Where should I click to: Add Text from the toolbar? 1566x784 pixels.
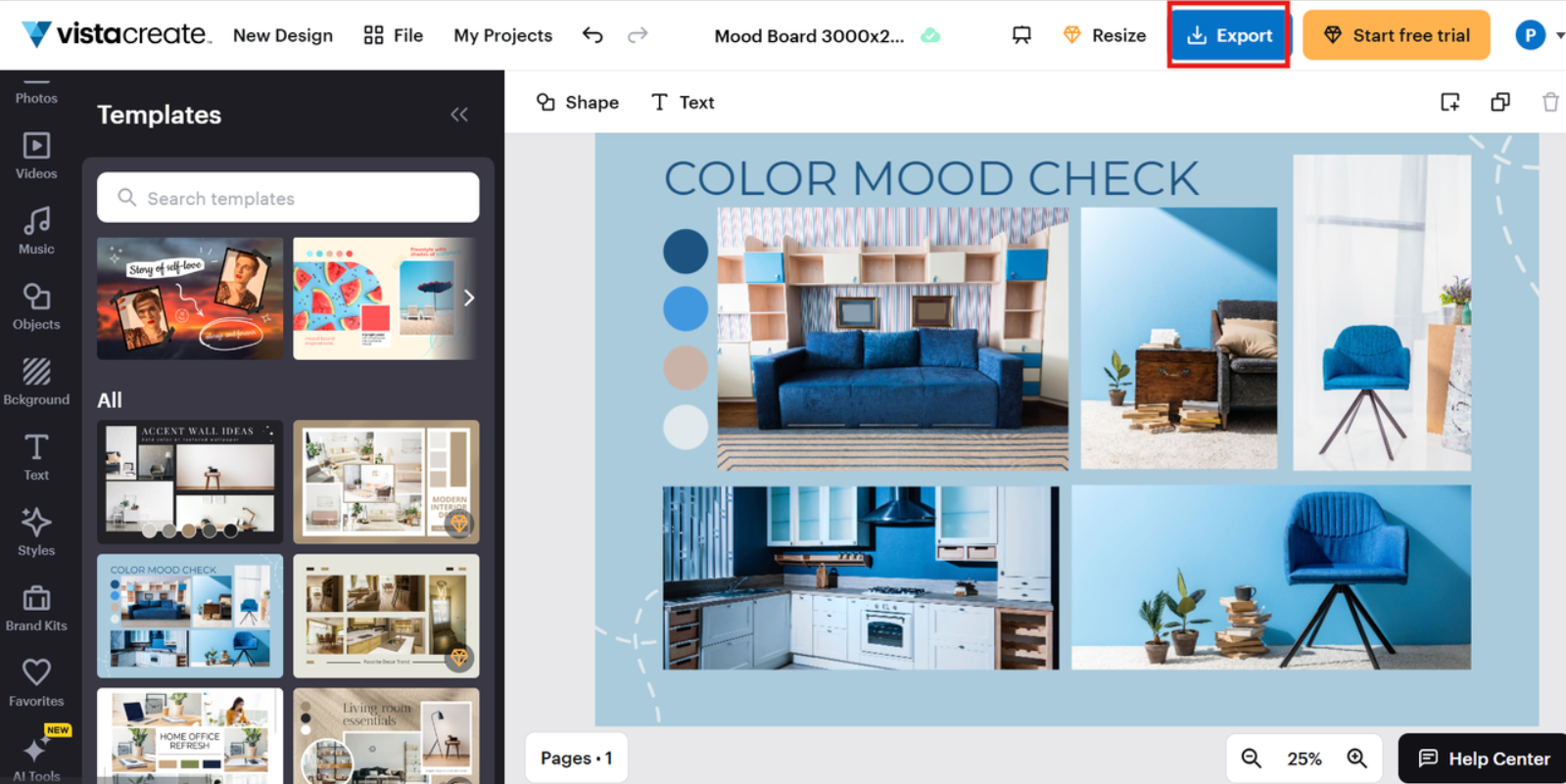[683, 102]
